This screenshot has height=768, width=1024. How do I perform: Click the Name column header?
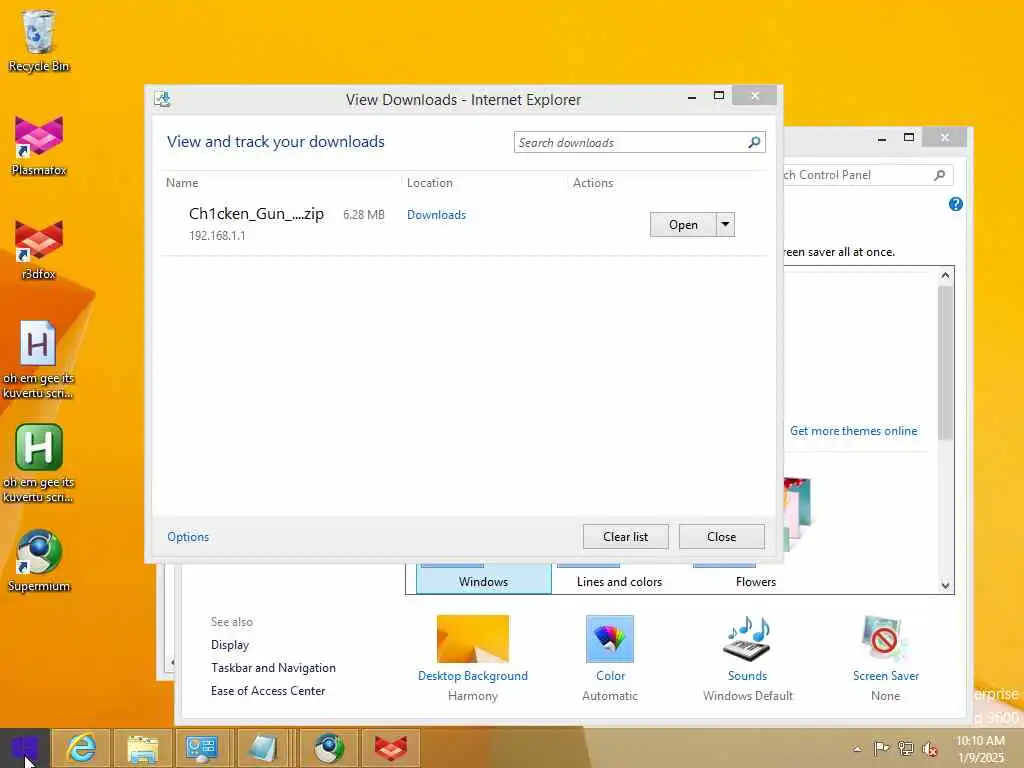182,183
